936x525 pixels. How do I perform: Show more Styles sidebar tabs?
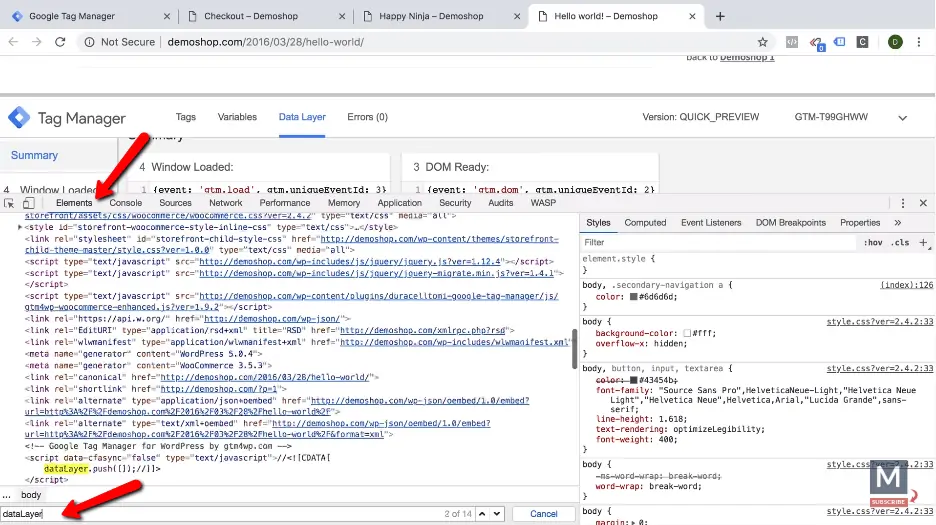[897, 223]
